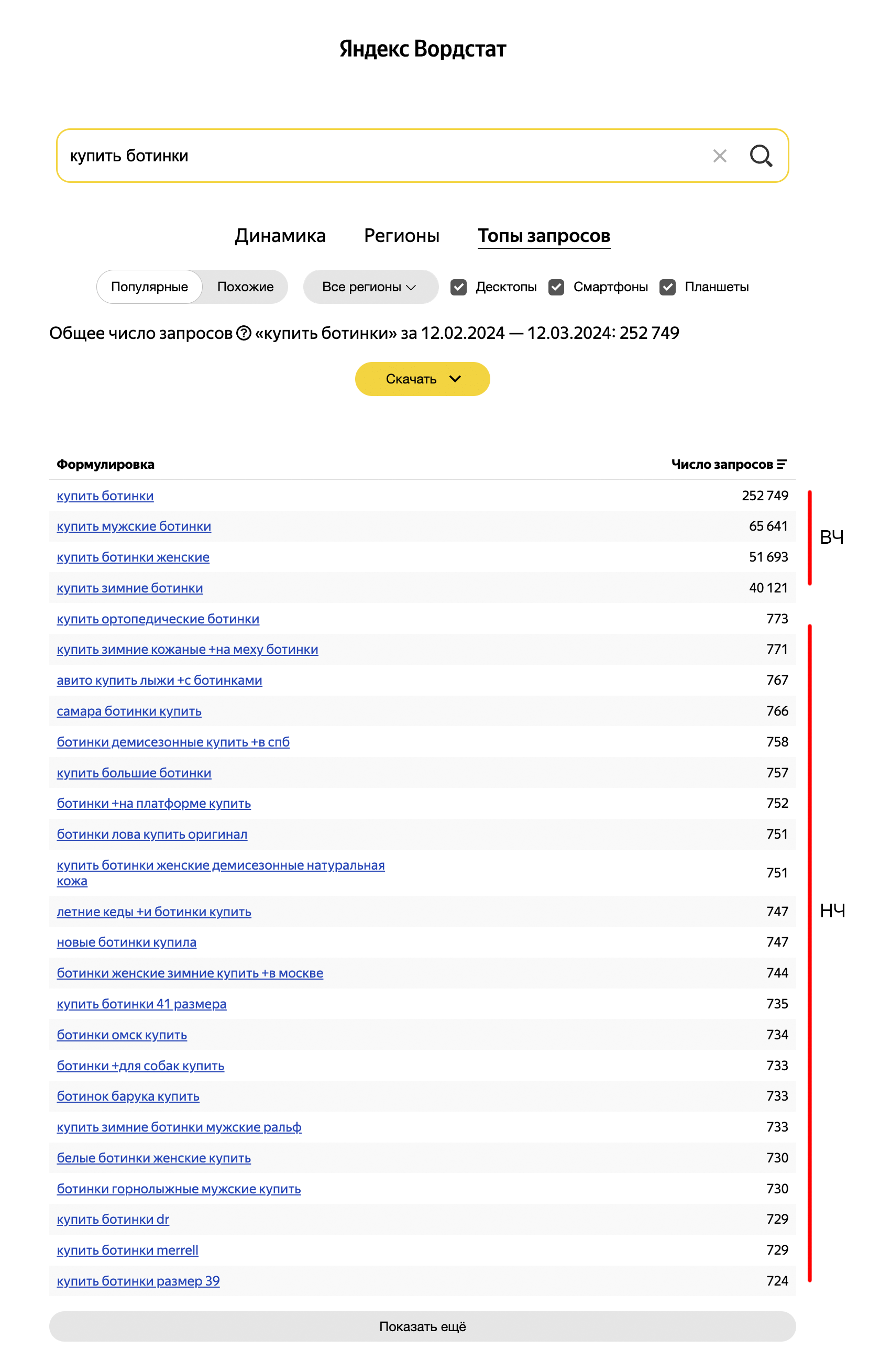Open the Регионы tab
Viewport: 880px width, 1372px height.
402,235
